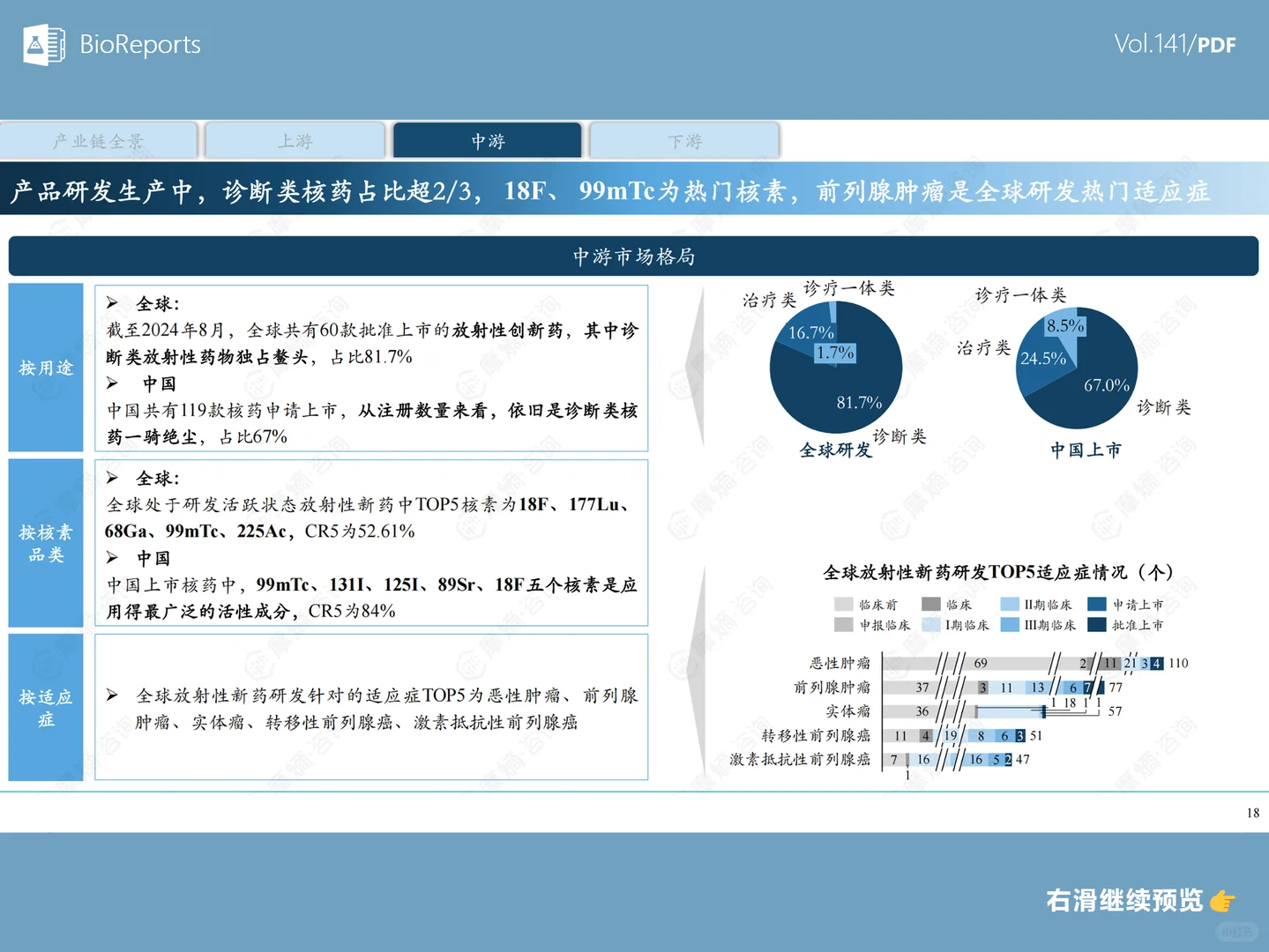Click the 全球放射性新药研发TOP5适应症情况 chart title
This screenshot has width=1269, height=952.
[997, 573]
